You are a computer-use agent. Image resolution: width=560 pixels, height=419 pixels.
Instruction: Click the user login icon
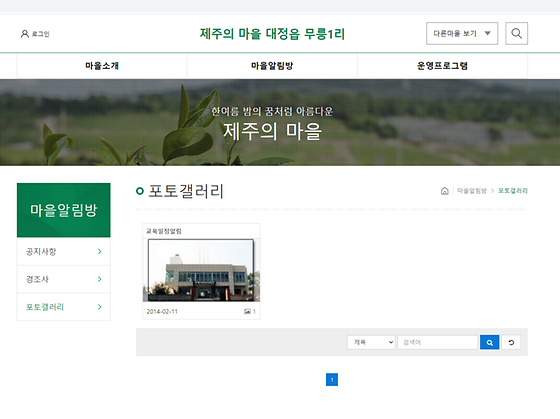tap(25, 34)
